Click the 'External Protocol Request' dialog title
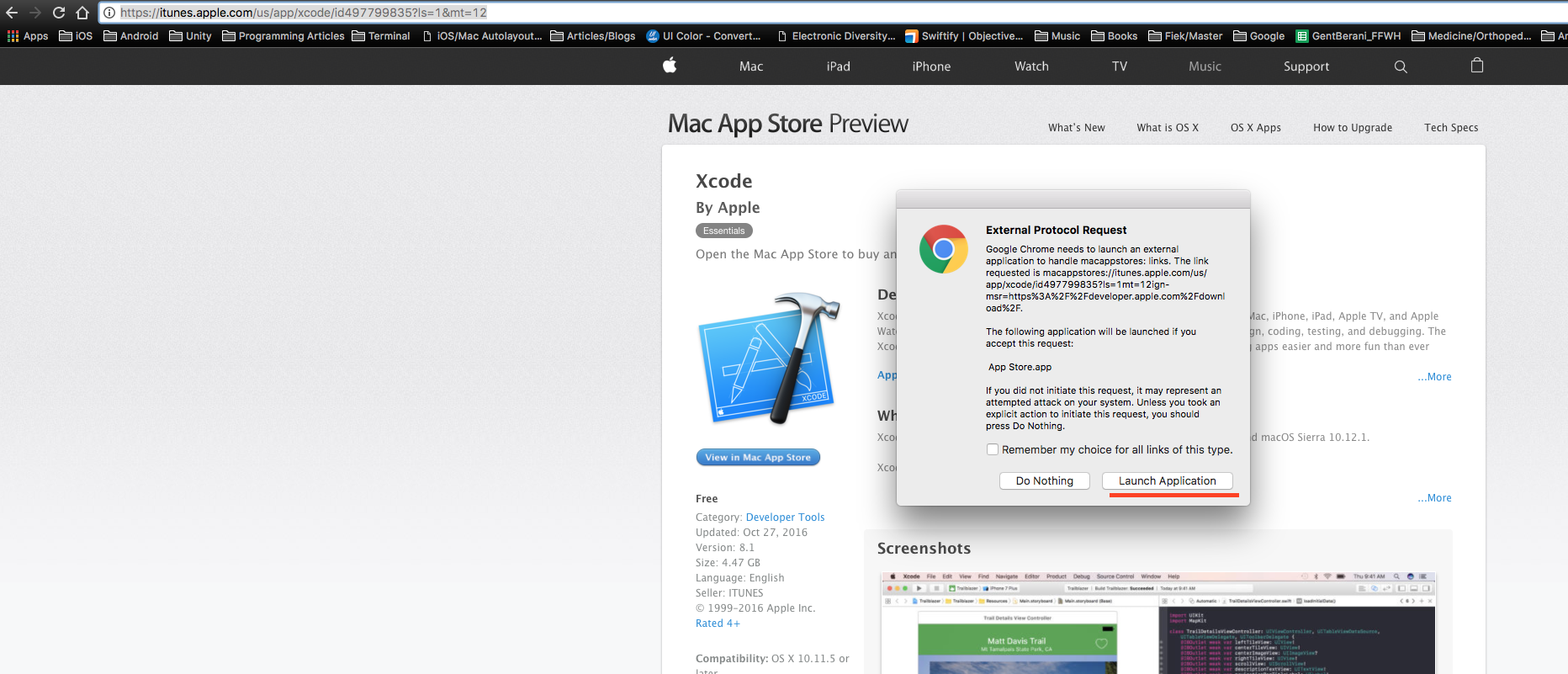This screenshot has width=1568, height=674. click(x=1056, y=230)
